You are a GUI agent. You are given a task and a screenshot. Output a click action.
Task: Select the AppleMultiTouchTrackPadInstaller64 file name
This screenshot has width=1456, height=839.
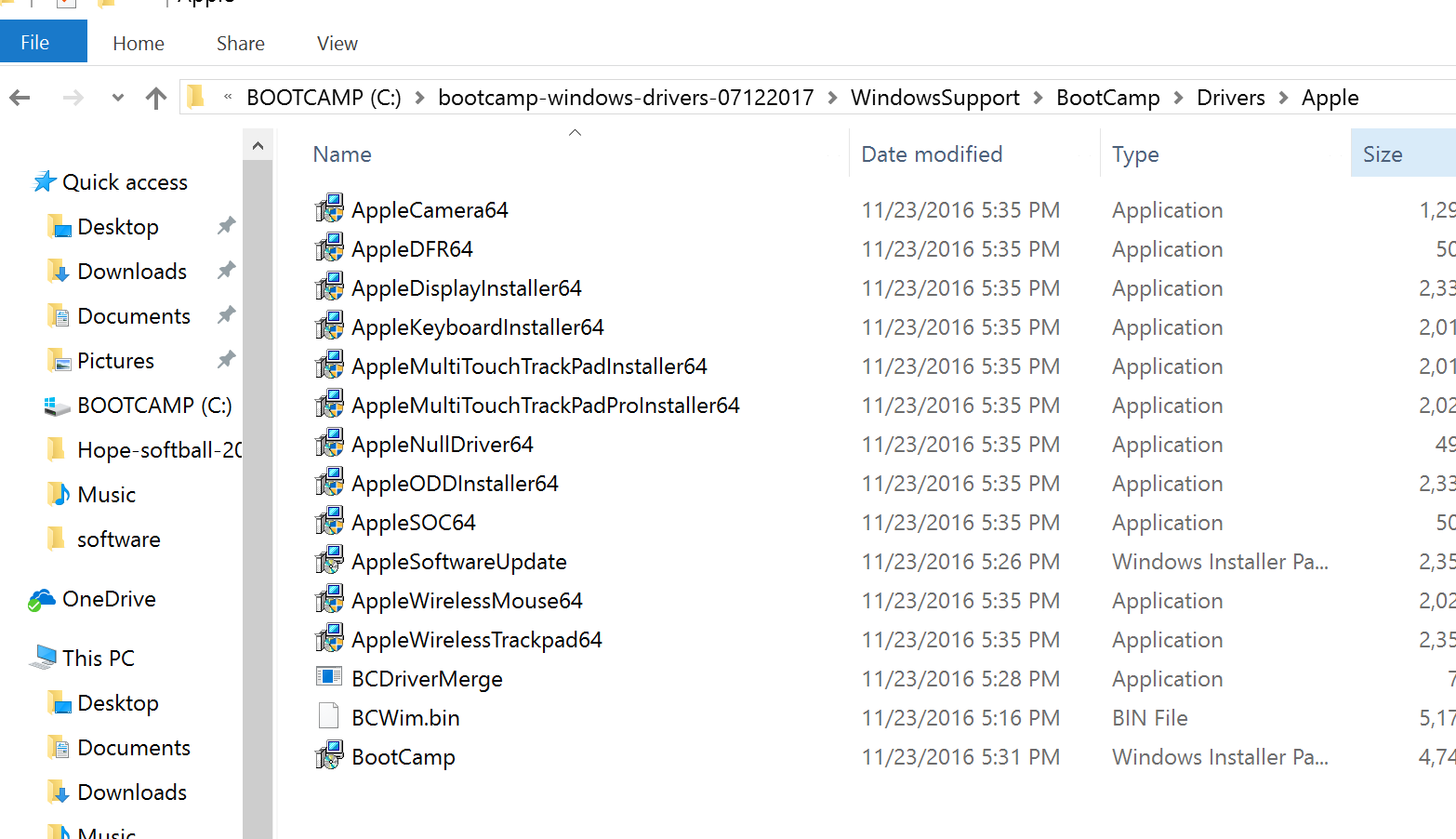click(x=529, y=366)
